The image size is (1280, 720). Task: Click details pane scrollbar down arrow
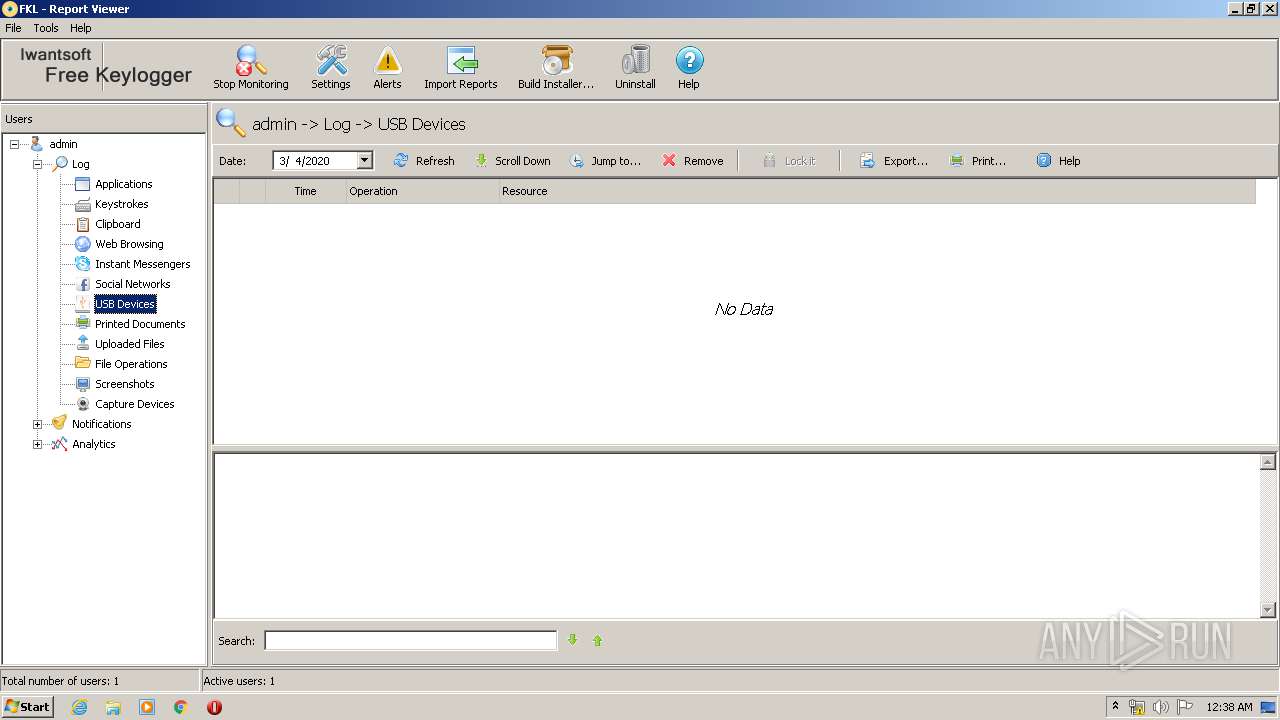1268,610
